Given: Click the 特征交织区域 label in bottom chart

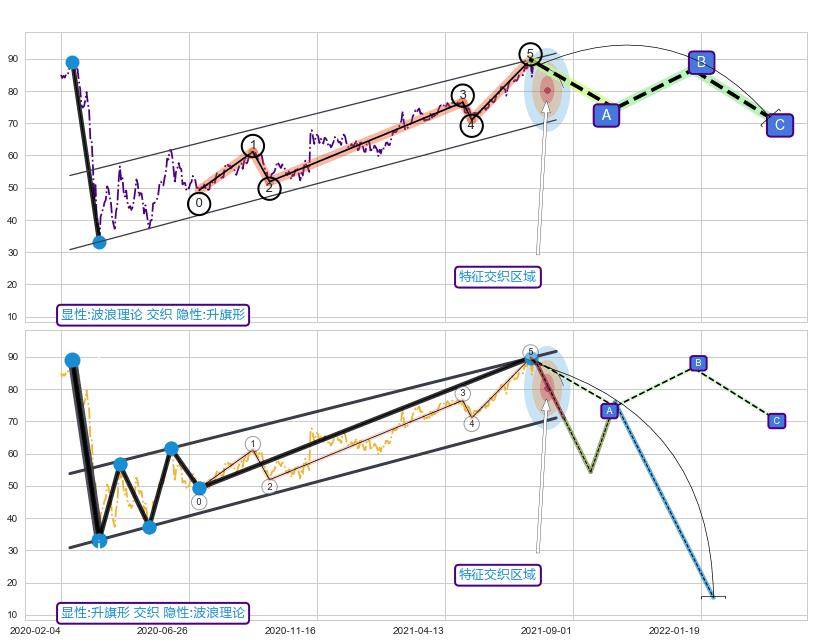Looking at the screenshot, I should tap(497, 574).
